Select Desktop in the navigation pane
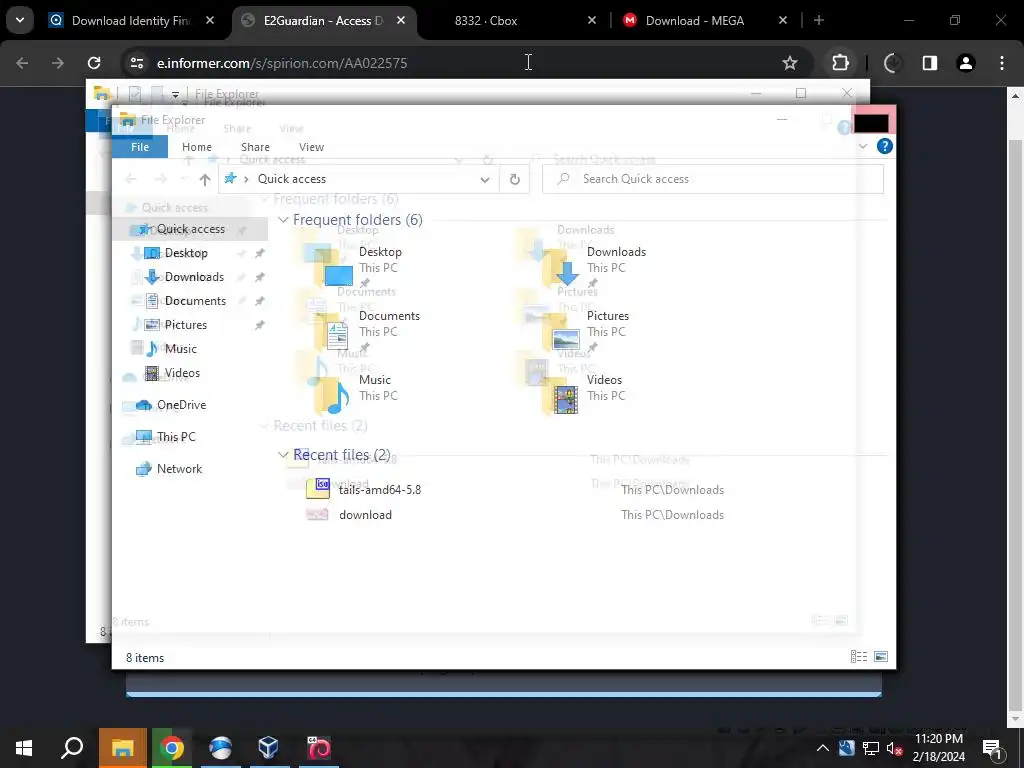 coord(185,253)
